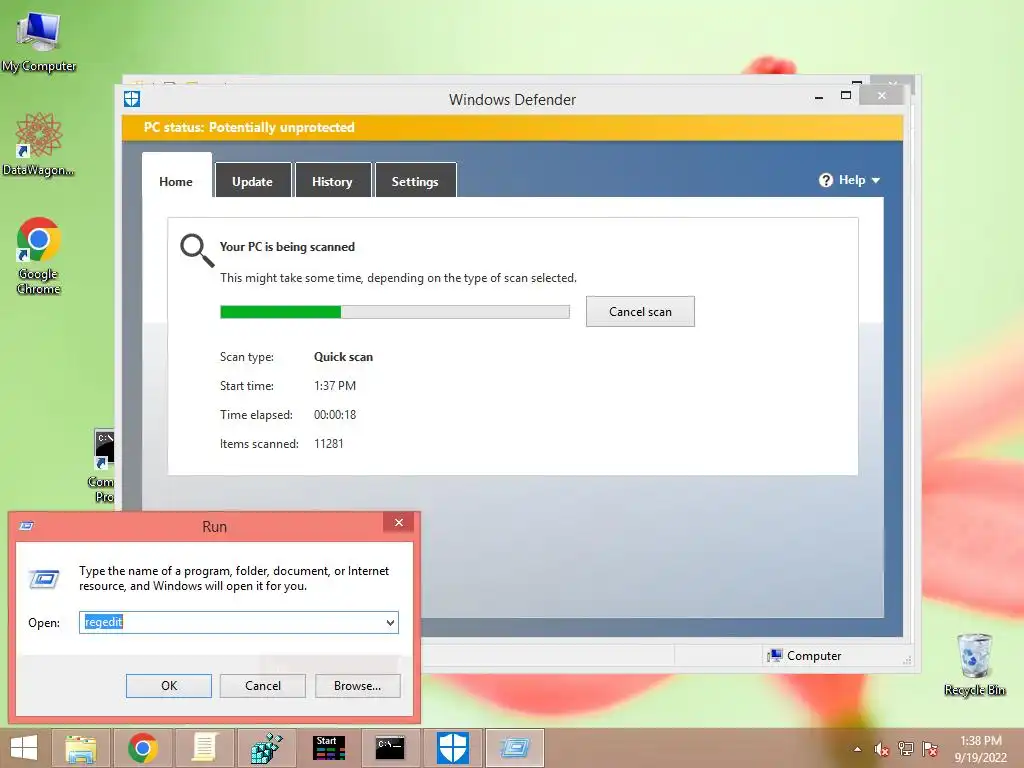
Task: Click Cancel in the Run dialog
Action: point(263,686)
